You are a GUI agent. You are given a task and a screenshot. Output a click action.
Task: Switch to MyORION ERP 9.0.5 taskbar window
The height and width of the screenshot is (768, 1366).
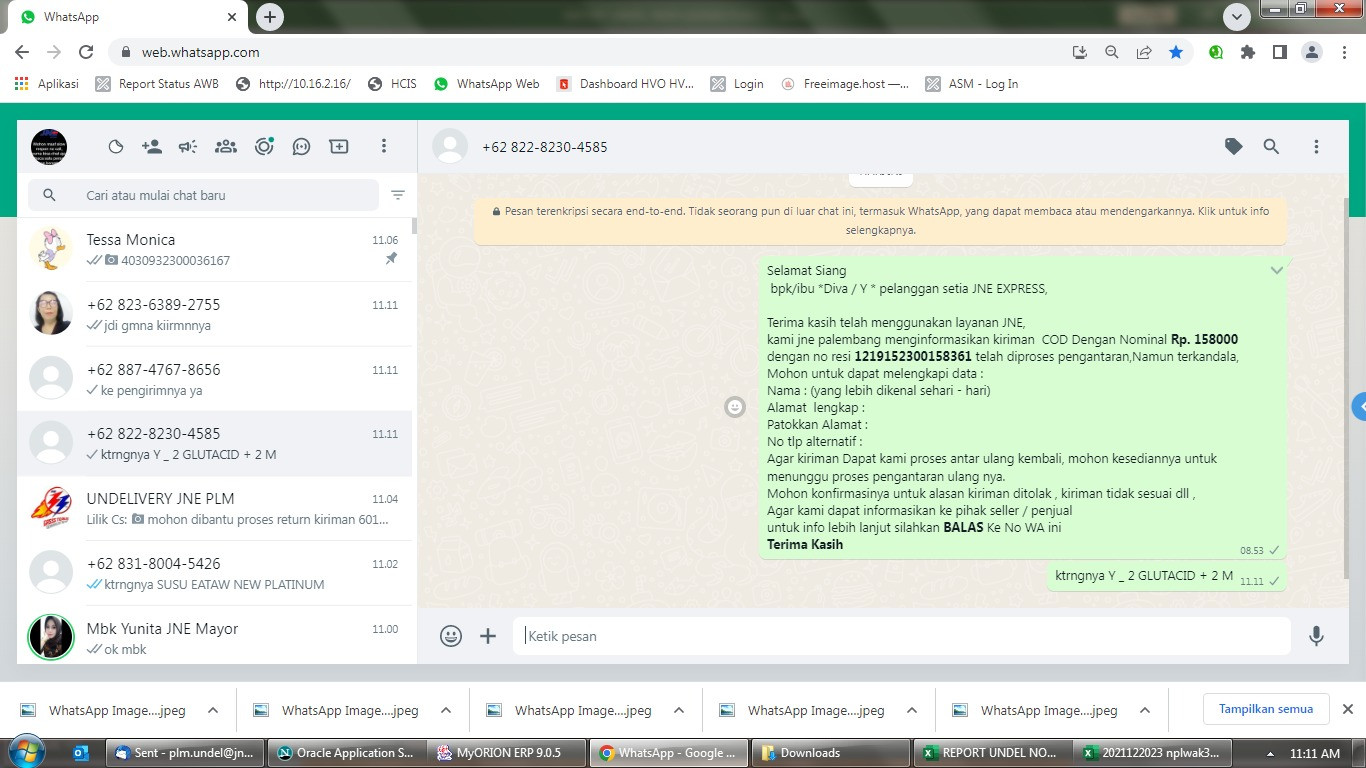point(508,753)
